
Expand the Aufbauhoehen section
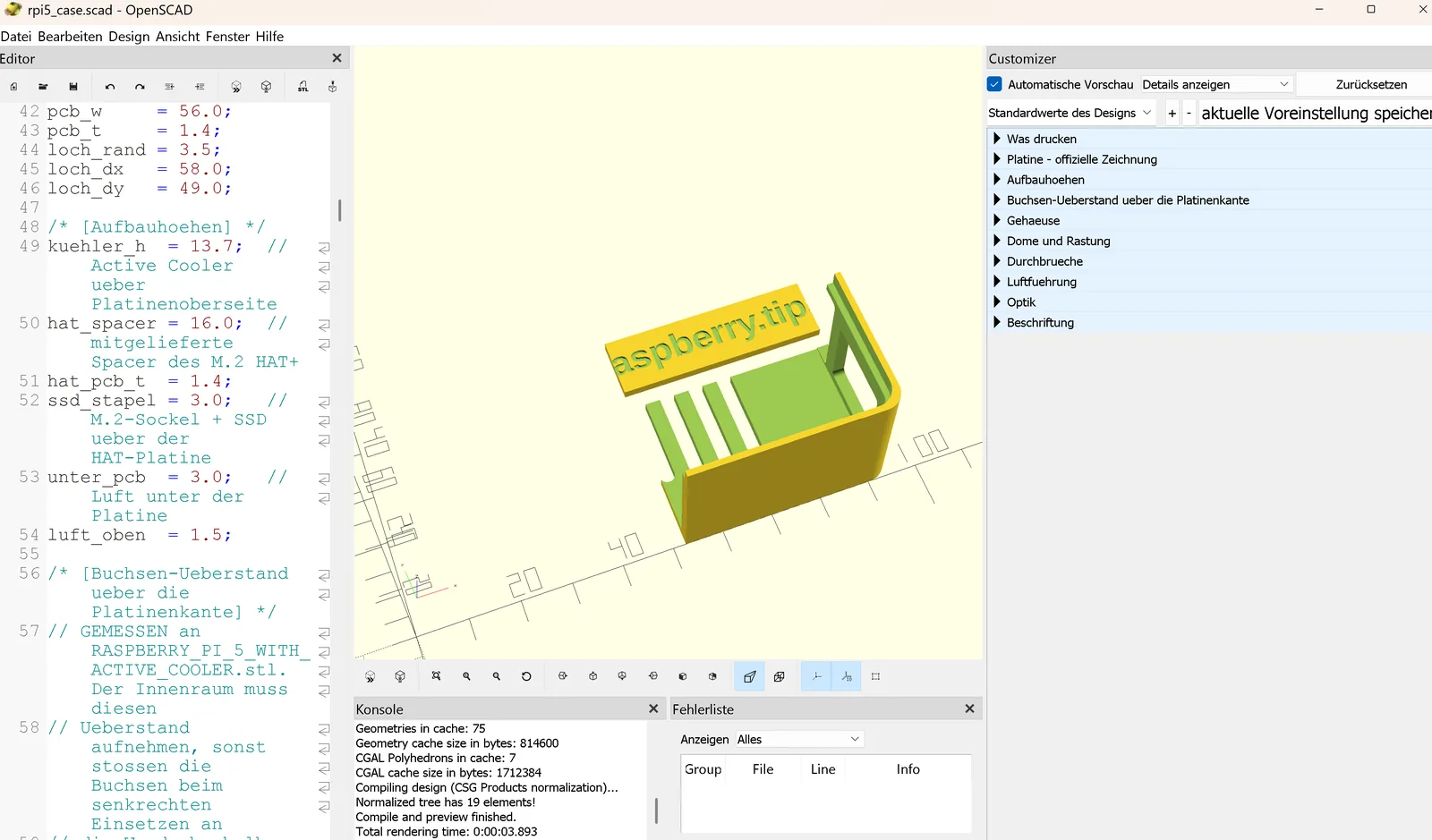pos(996,180)
